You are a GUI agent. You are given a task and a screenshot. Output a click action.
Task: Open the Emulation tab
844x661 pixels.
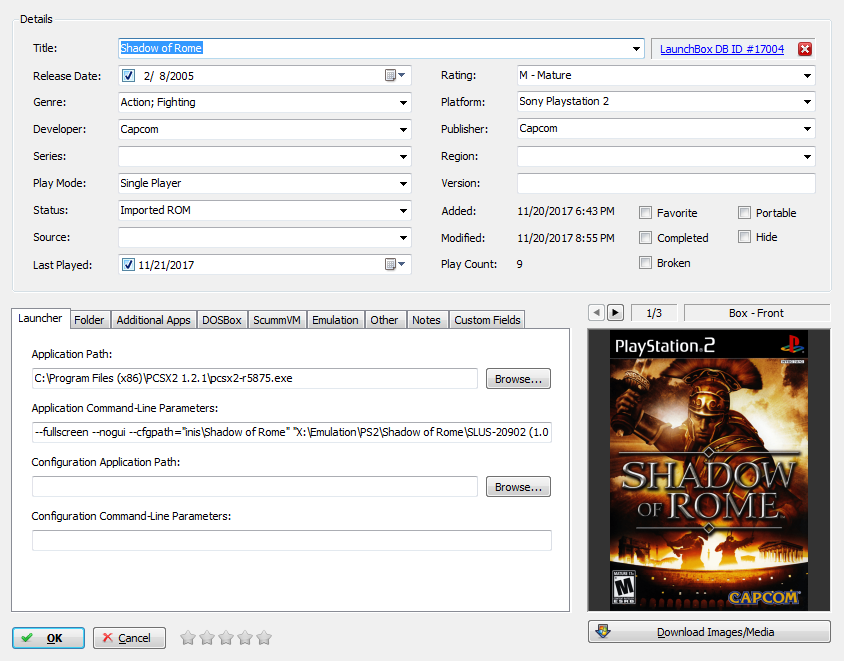click(x=335, y=320)
